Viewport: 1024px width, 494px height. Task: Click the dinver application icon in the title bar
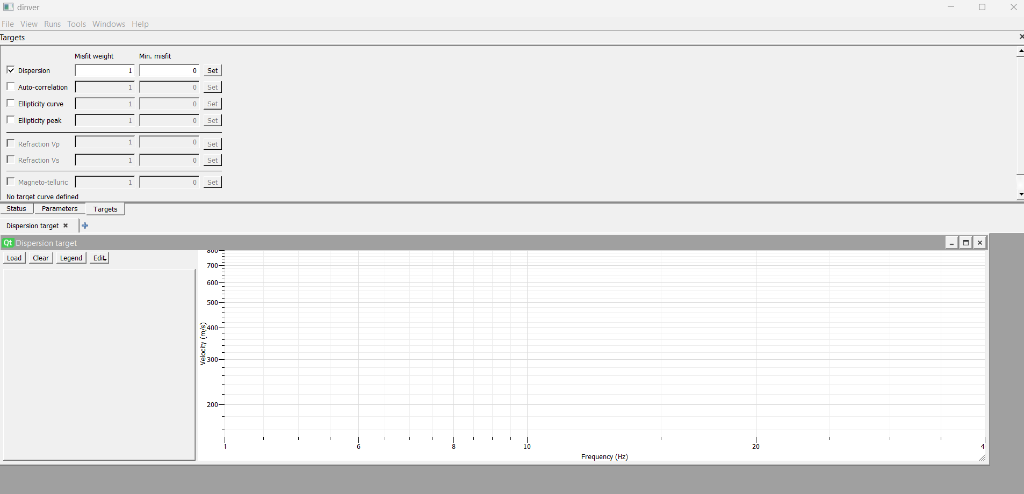click(x=8, y=7)
